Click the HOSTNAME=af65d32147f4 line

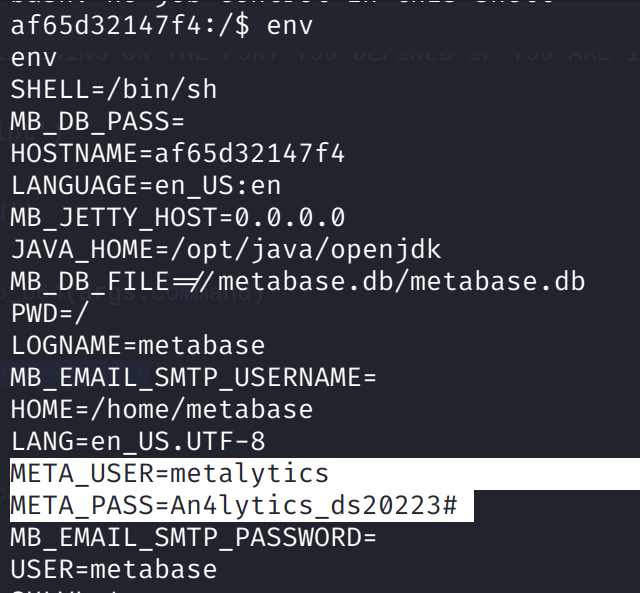point(177,153)
